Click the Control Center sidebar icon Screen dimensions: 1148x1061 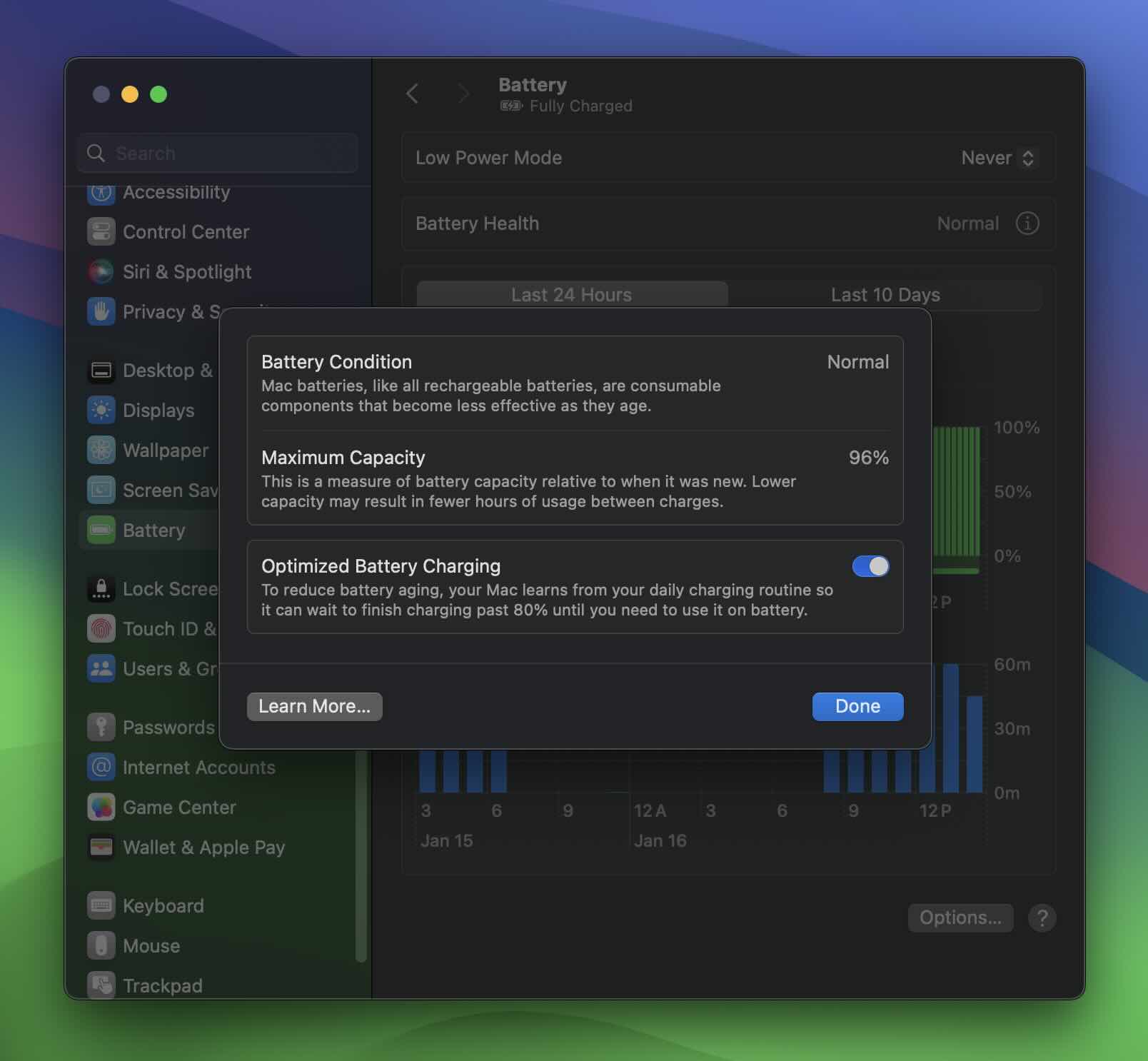[x=101, y=231]
